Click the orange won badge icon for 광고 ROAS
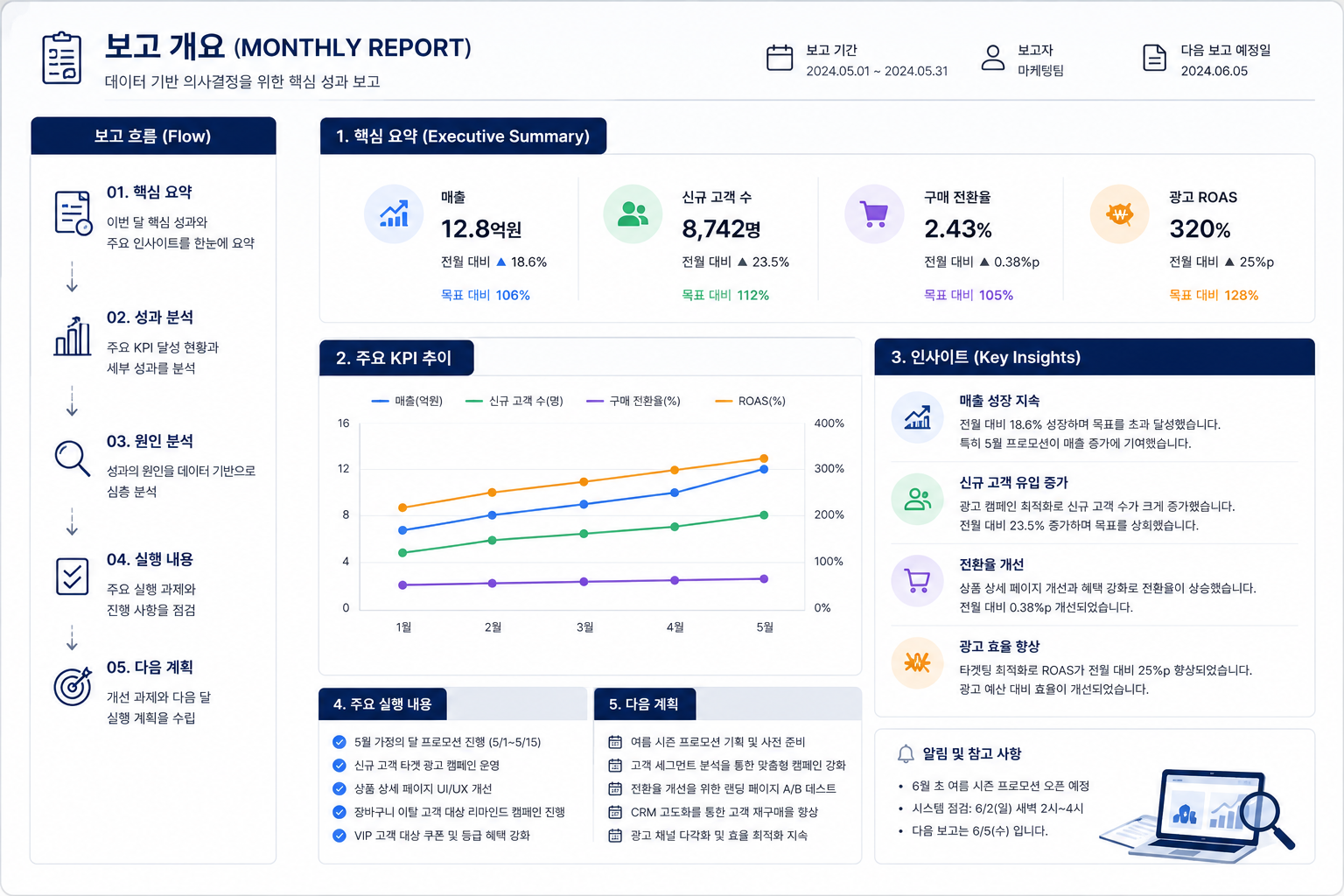The height and width of the screenshot is (896, 1344). [1120, 213]
